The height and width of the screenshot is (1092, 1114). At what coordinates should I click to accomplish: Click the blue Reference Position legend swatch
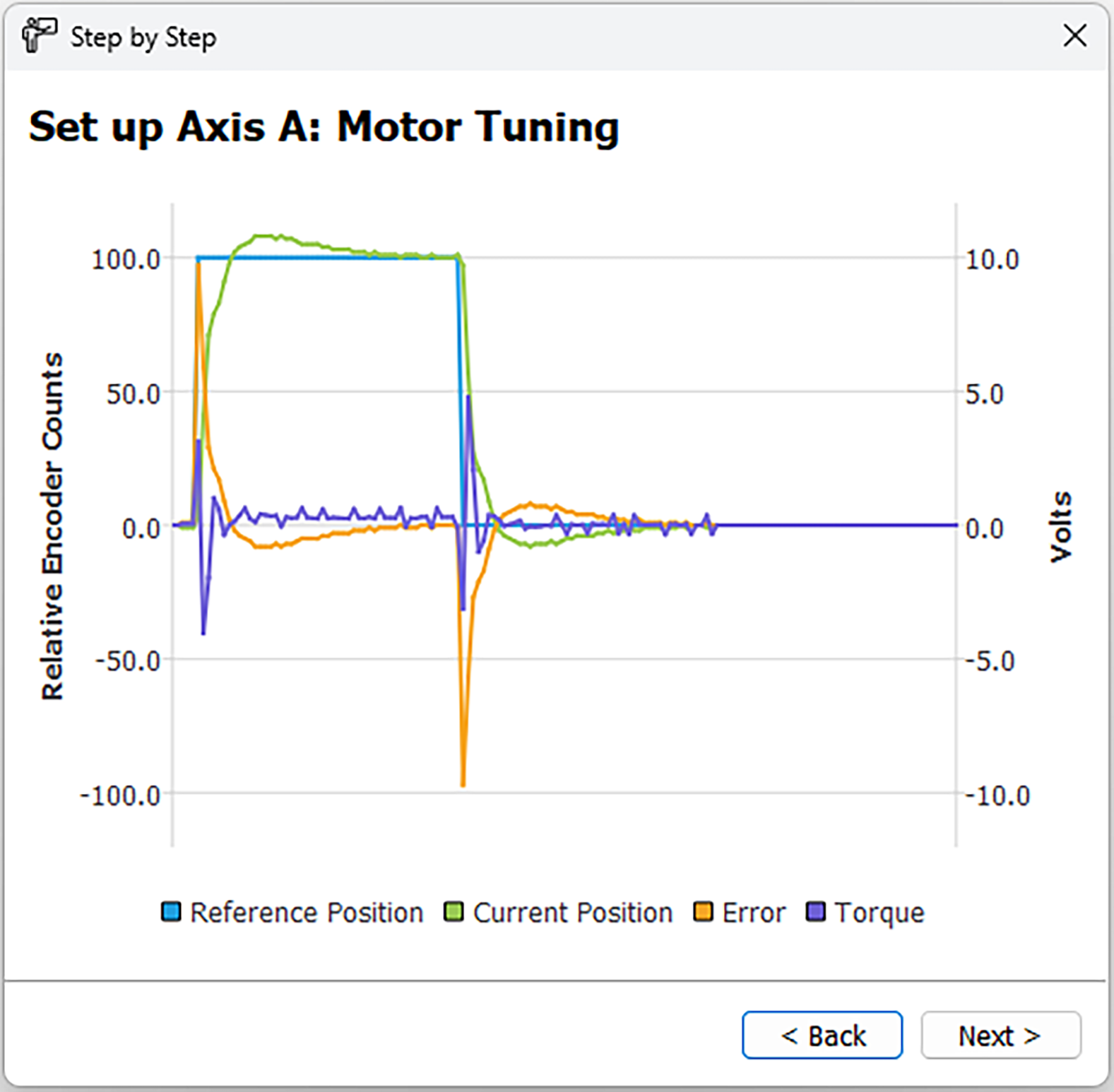click(171, 912)
